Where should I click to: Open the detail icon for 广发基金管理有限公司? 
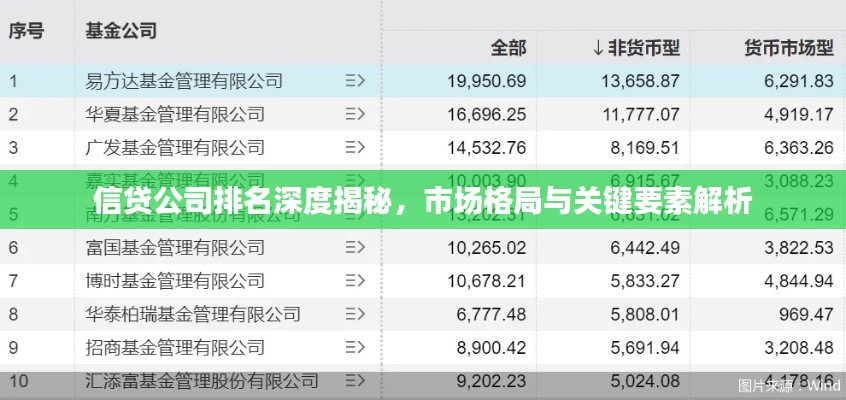(354, 148)
